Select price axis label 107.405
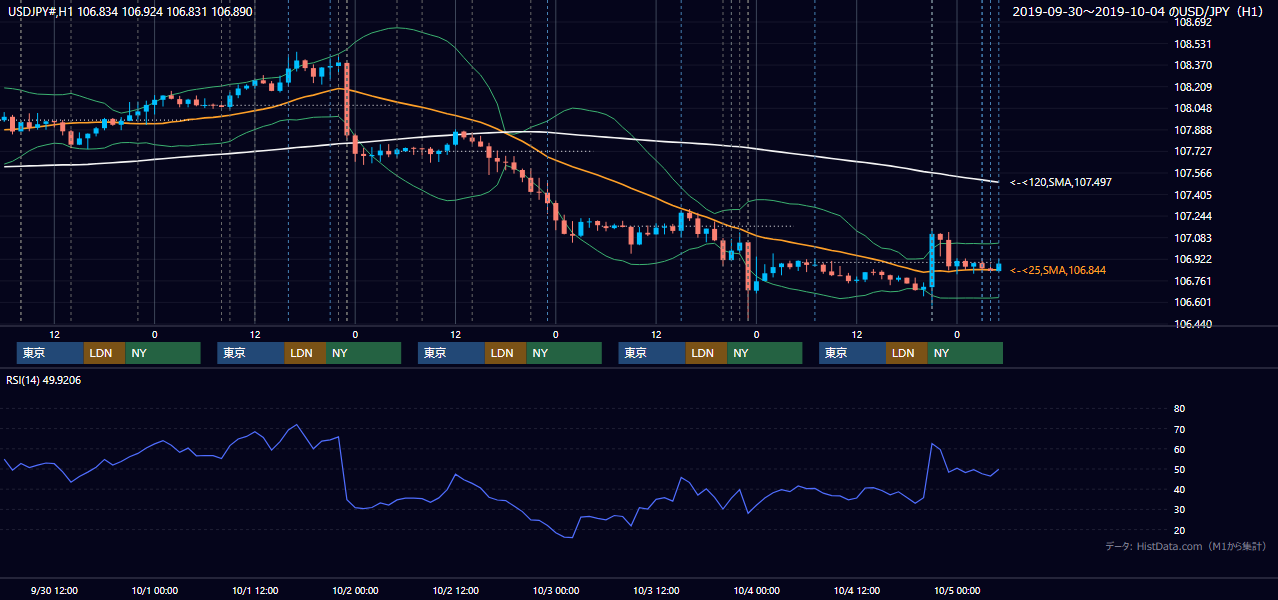This screenshot has width=1278, height=600. pyautogui.click(x=1193, y=195)
